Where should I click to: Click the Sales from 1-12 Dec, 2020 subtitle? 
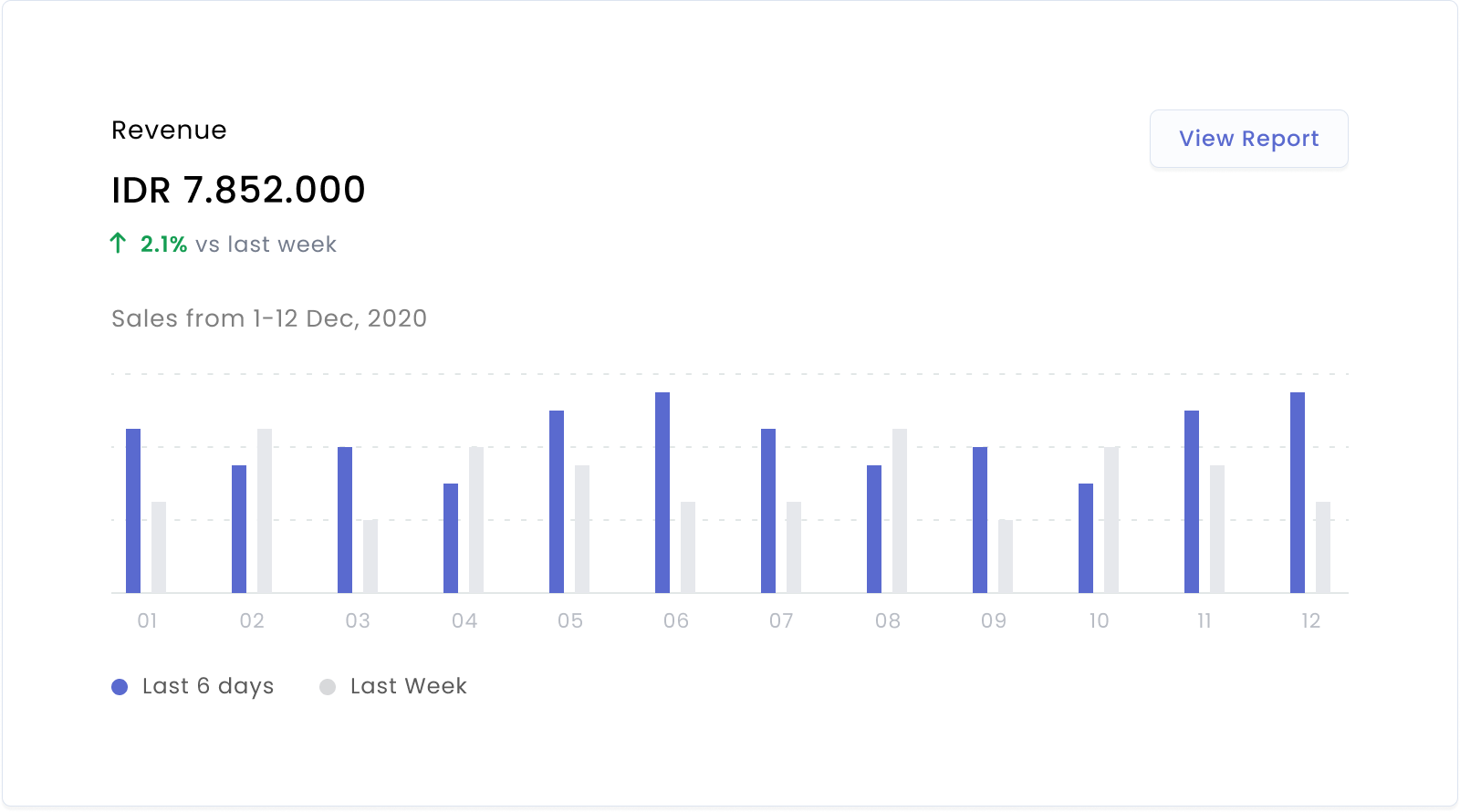[x=269, y=318]
